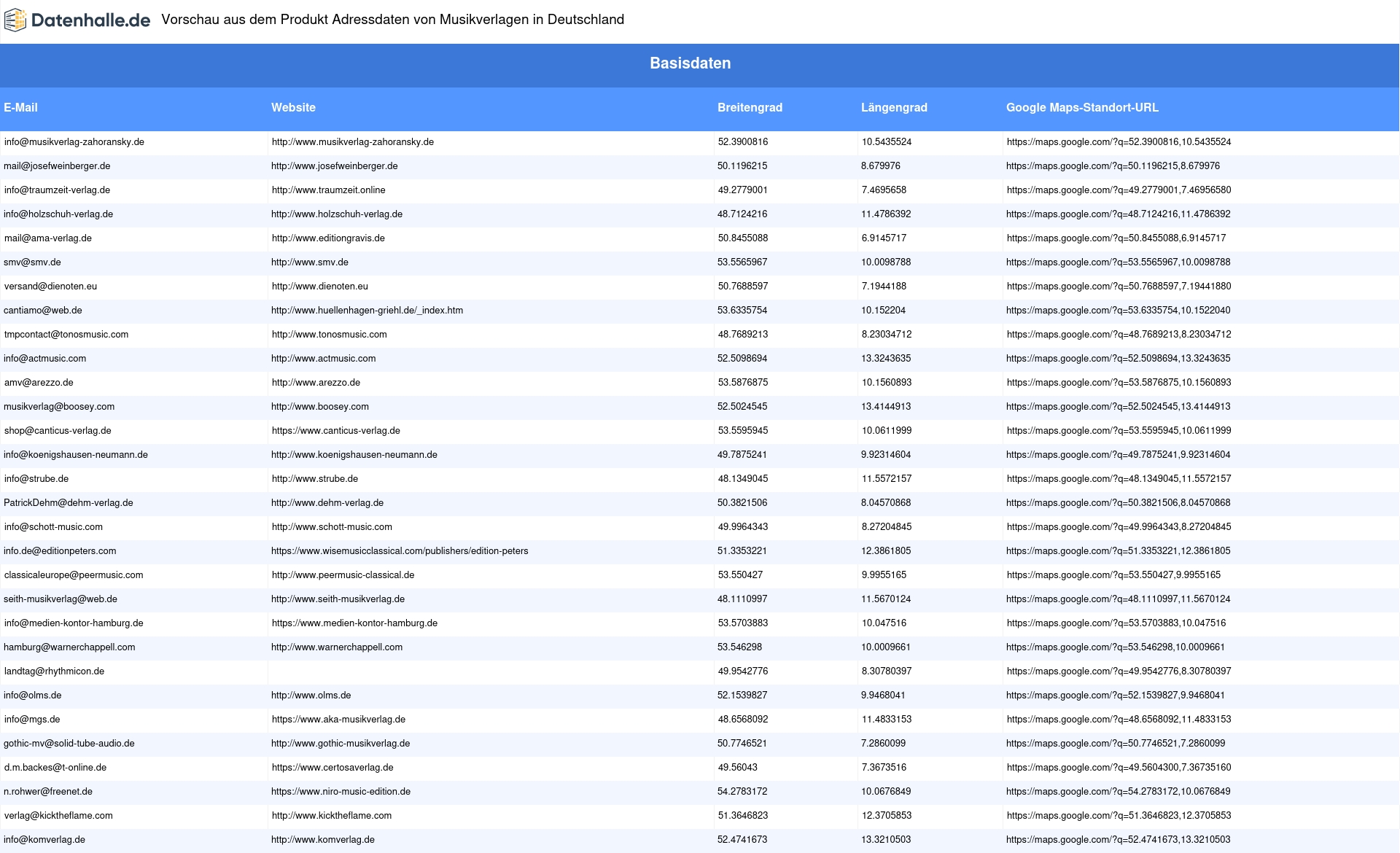Image resolution: width=1400 pixels, height=853 pixels.
Task: Click email landtag@rhythmicon.de
Action: pos(54,671)
